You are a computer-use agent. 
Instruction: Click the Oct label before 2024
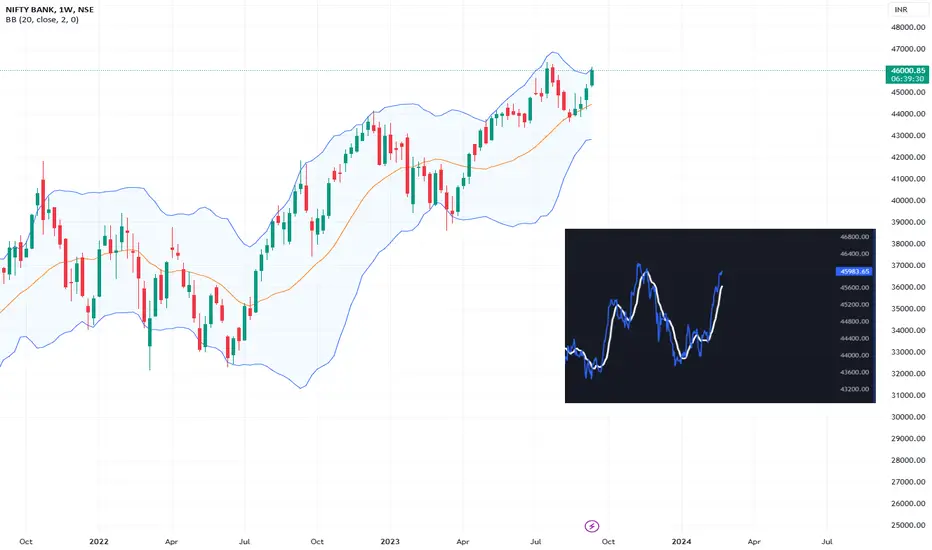608,542
